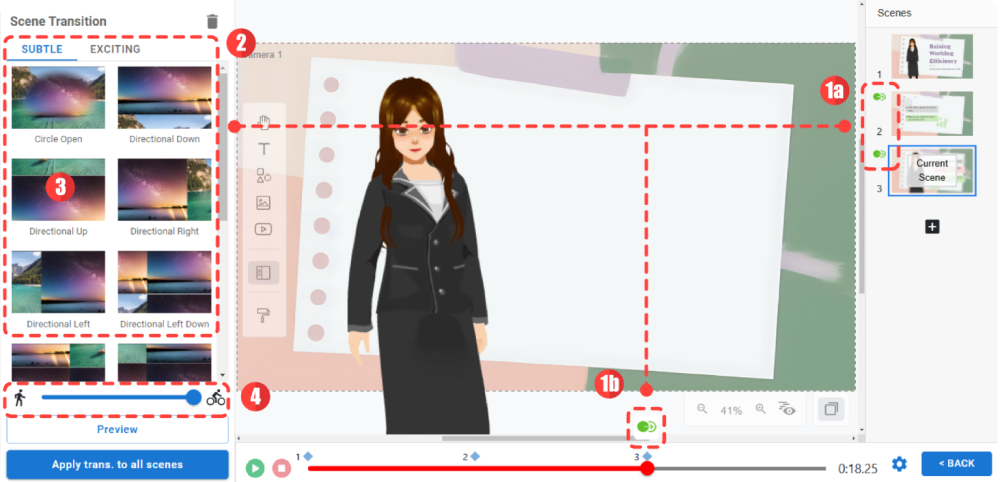Screen dimensions: 1000x482
Task: Choose the Directional Up transition
Action: coord(58,190)
